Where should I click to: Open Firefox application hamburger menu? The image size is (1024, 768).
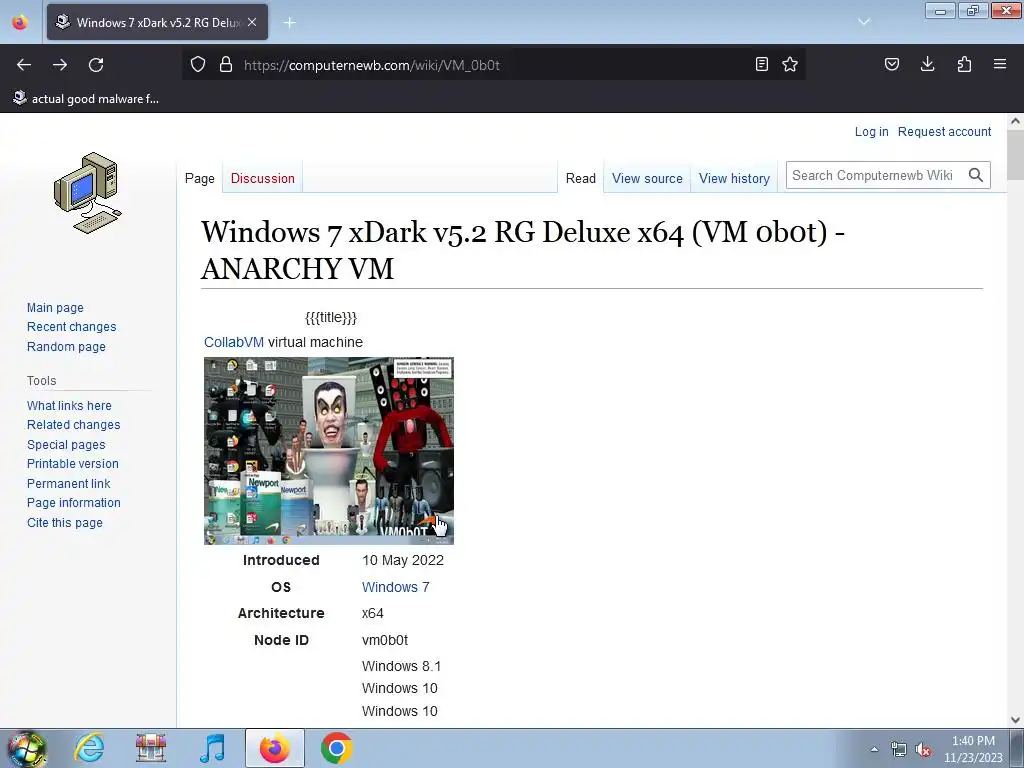point(1000,64)
